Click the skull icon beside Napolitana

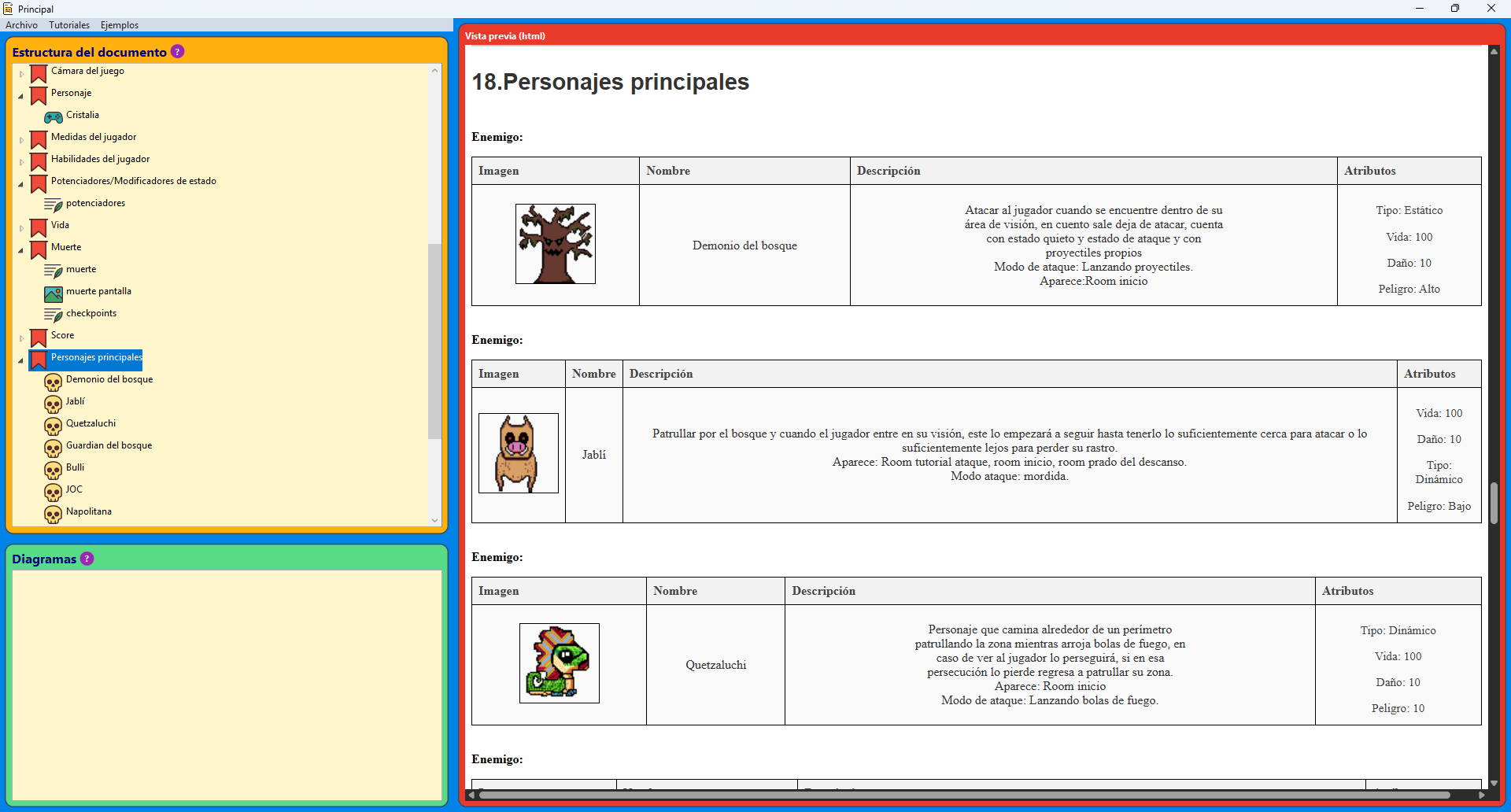[x=54, y=514]
